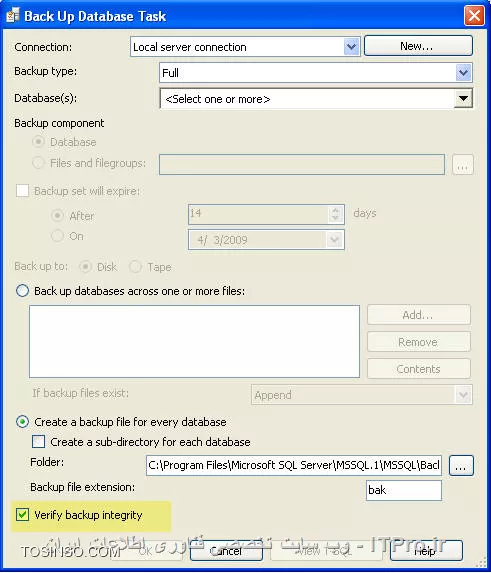Choose Back up databases across files radio
Viewport: 491px width, 573px height.
22,291
